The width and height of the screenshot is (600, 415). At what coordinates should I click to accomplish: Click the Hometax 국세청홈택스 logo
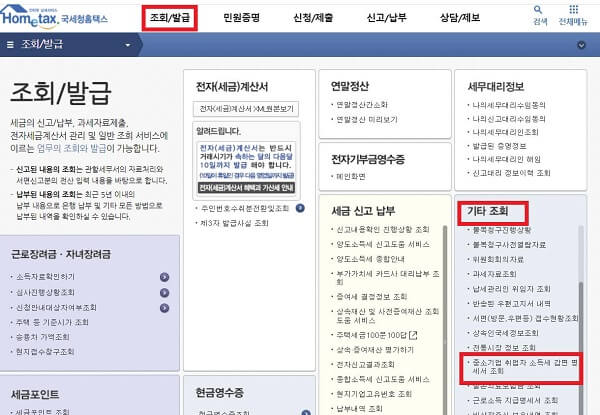[54, 17]
